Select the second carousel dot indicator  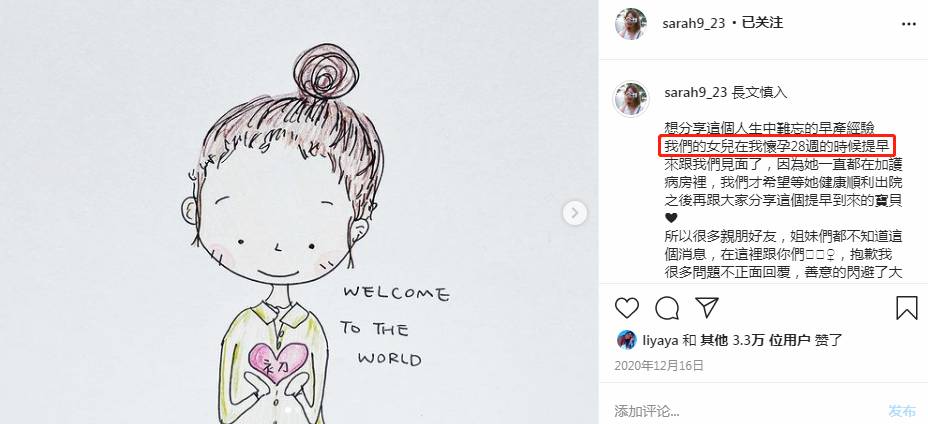(298, 409)
